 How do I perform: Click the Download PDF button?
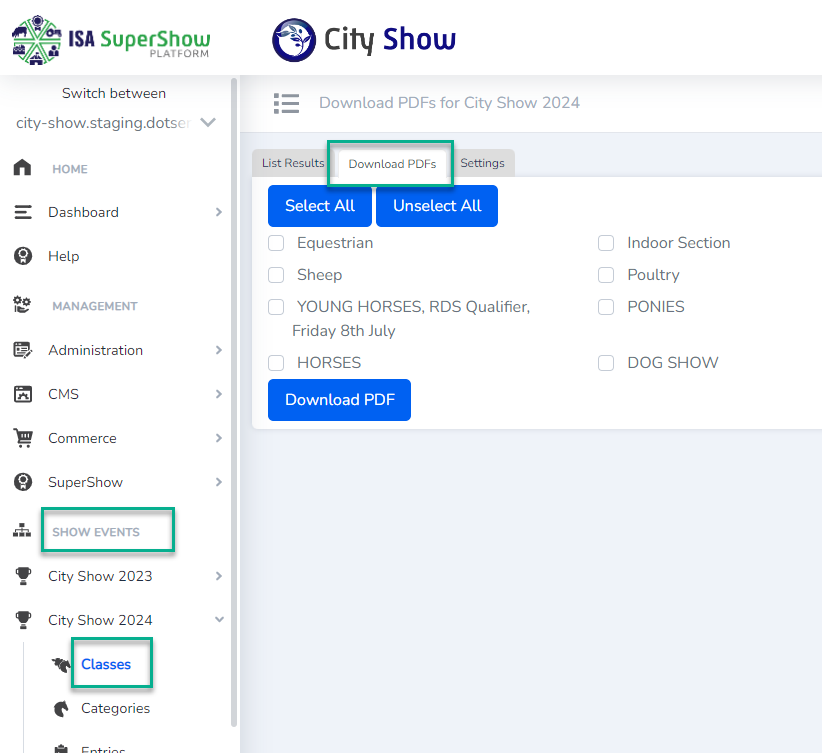(x=339, y=400)
